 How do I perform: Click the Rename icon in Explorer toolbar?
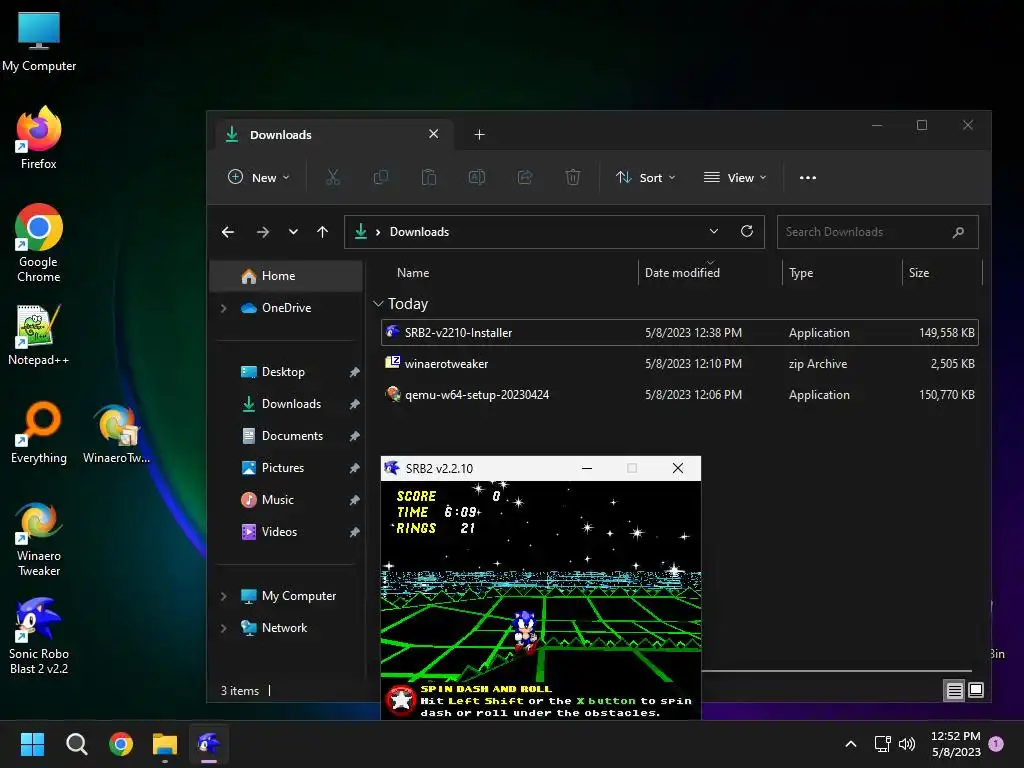(x=477, y=177)
